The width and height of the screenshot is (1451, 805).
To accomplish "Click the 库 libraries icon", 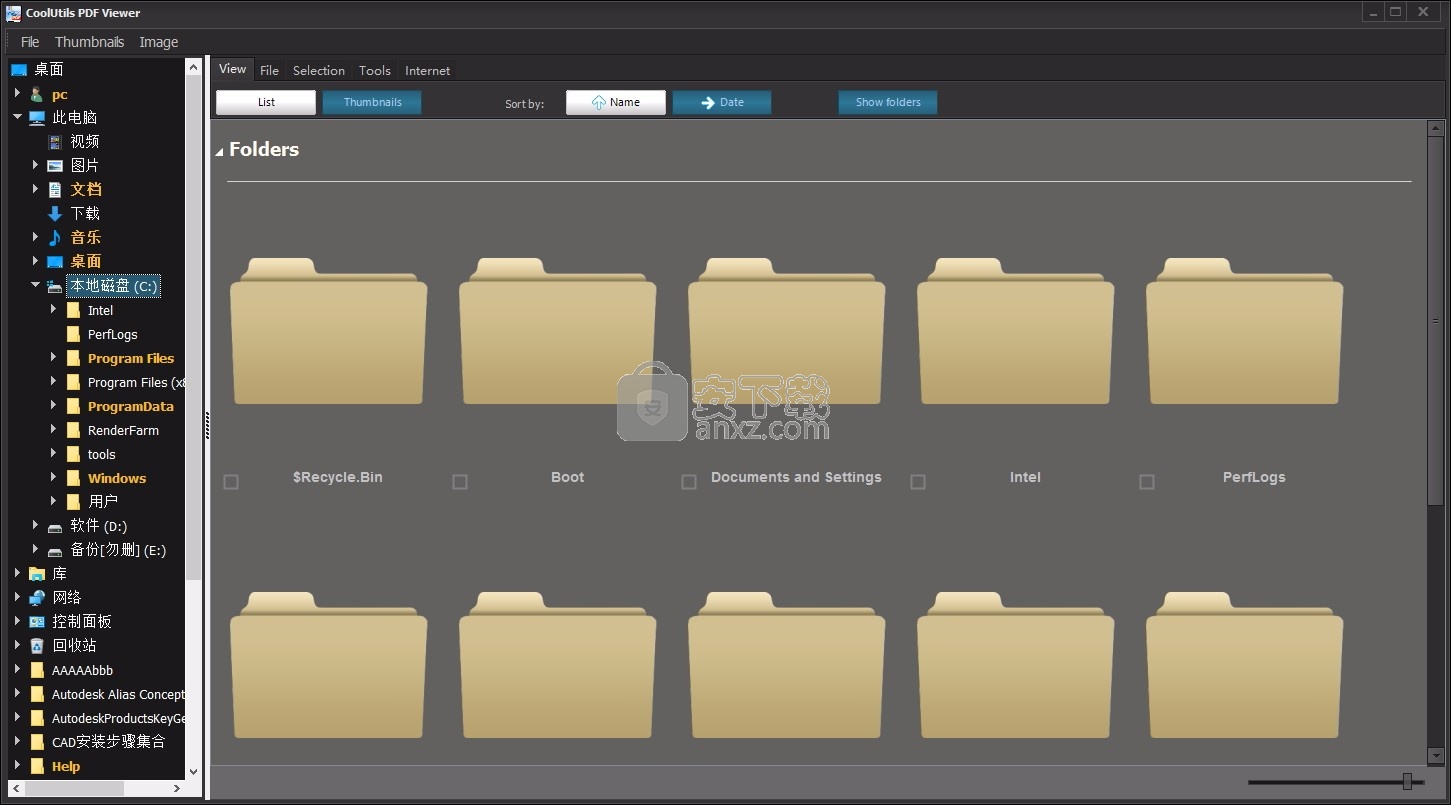I will click(x=37, y=574).
